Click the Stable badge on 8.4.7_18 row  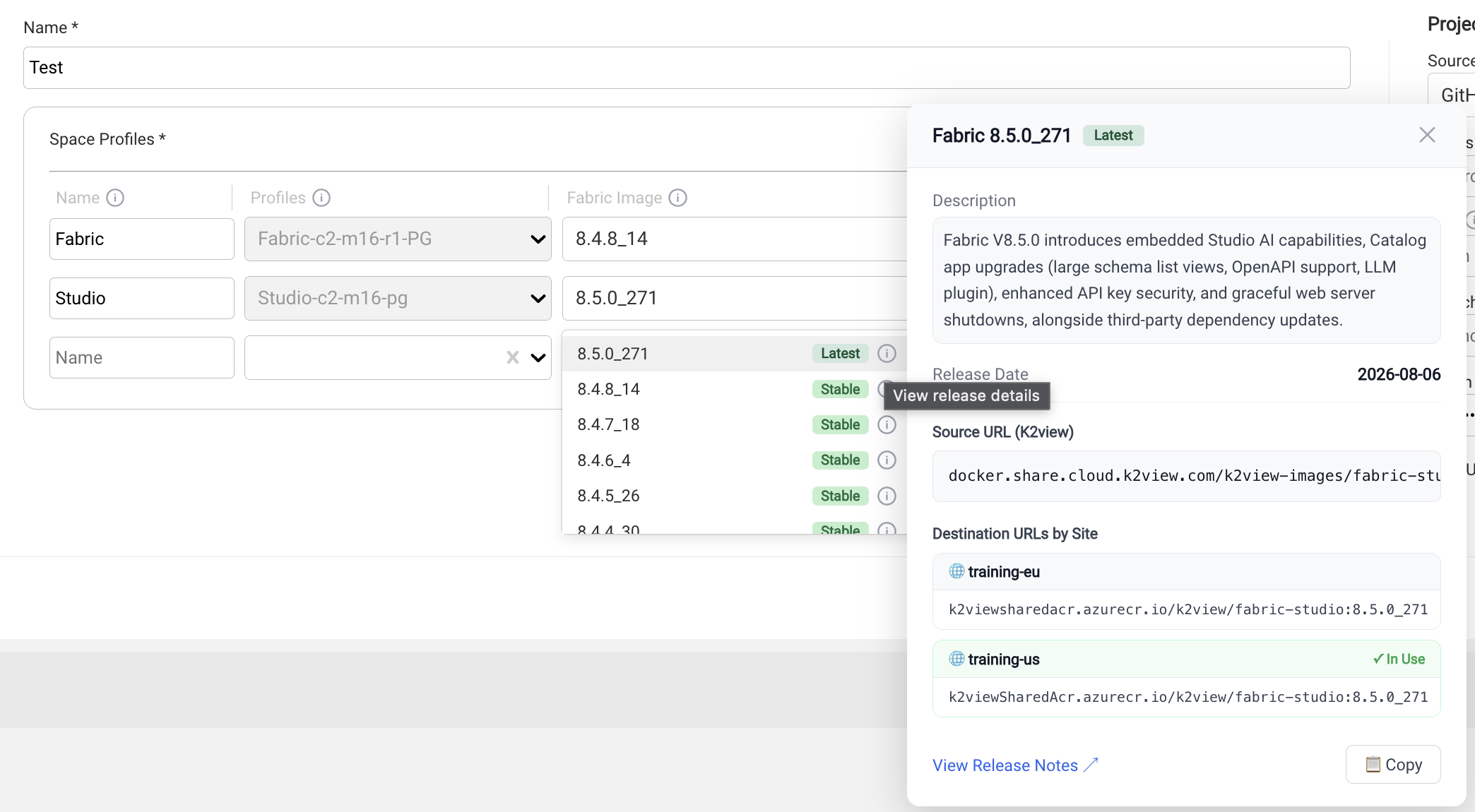(840, 424)
